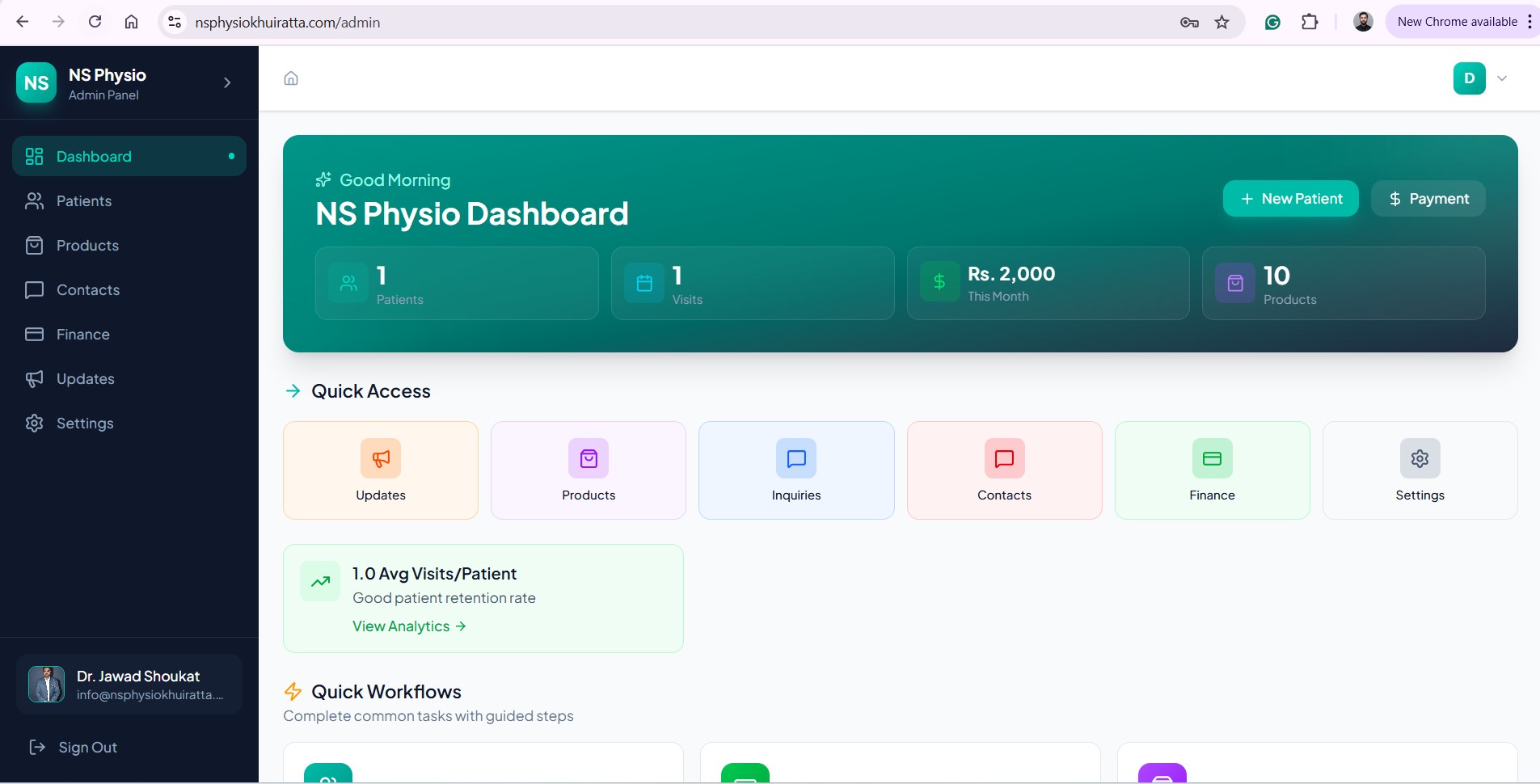Open the Chrome three-dot menu
1540x784 pixels.
1529,22
